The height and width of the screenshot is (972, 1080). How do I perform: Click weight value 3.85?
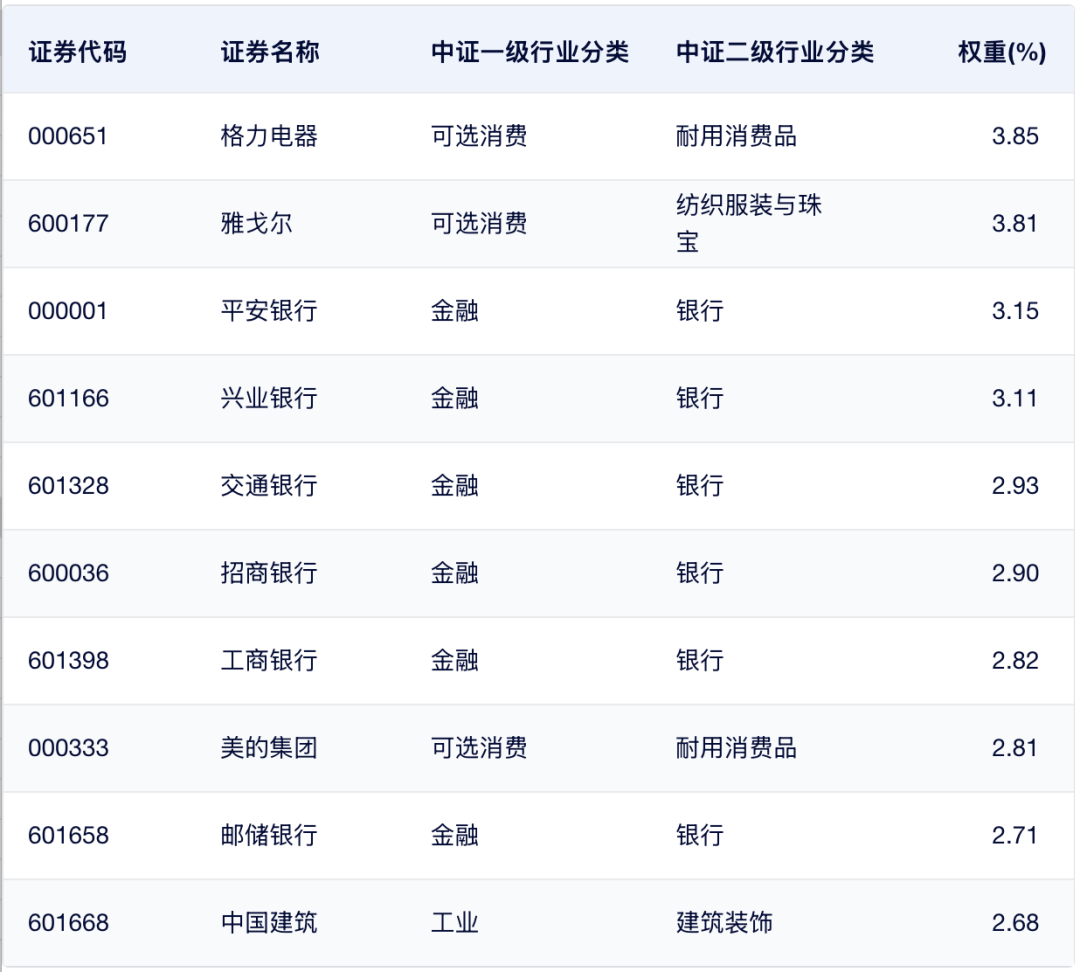point(1015,136)
